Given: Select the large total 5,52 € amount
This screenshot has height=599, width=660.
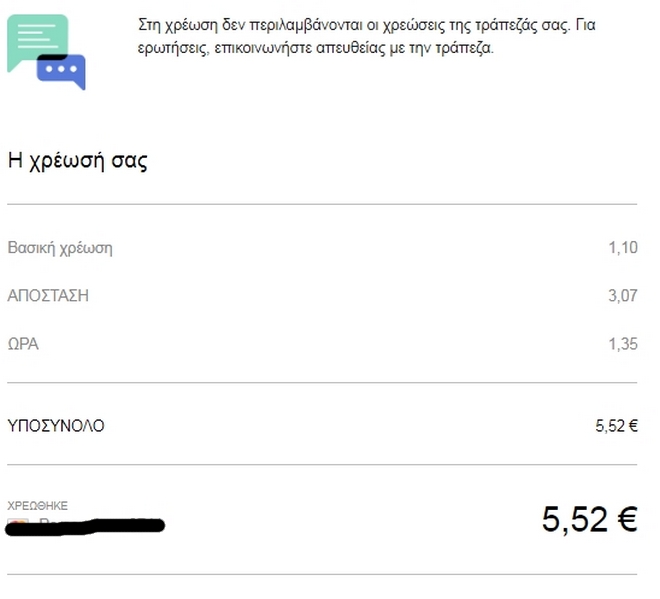Looking at the screenshot, I should pos(589,519).
